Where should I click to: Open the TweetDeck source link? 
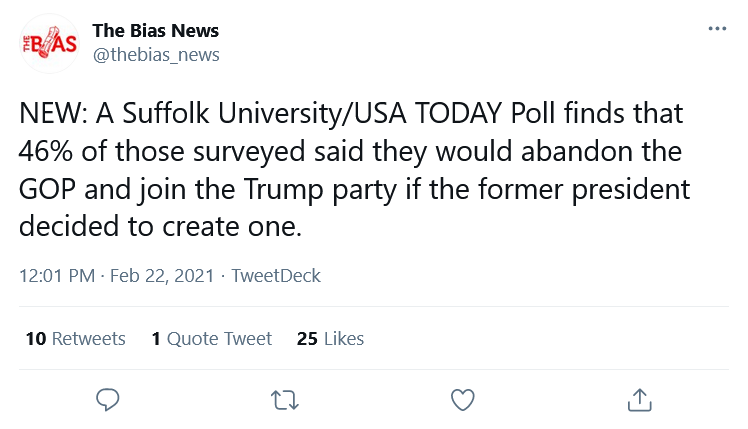pos(276,276)
